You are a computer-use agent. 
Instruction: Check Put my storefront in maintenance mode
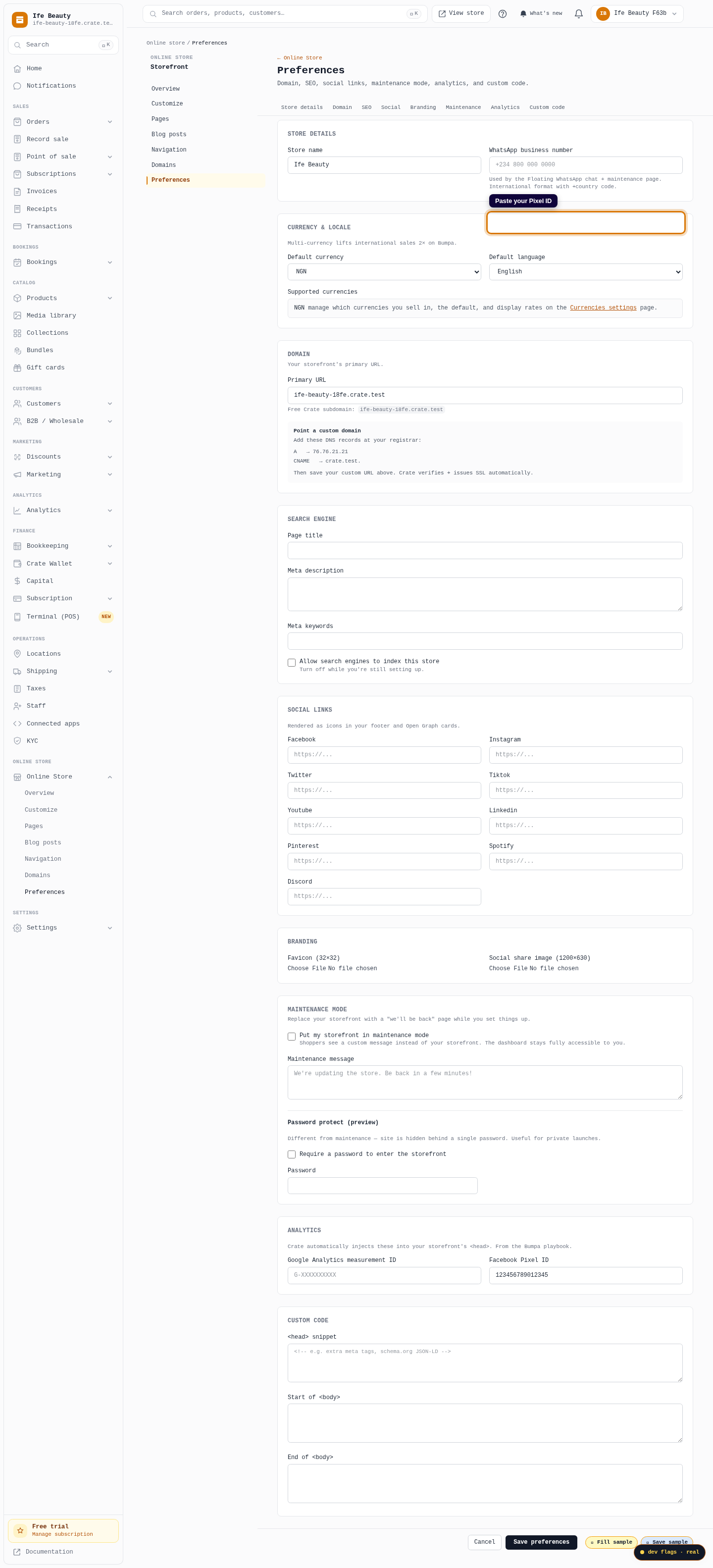(292, 1036)
